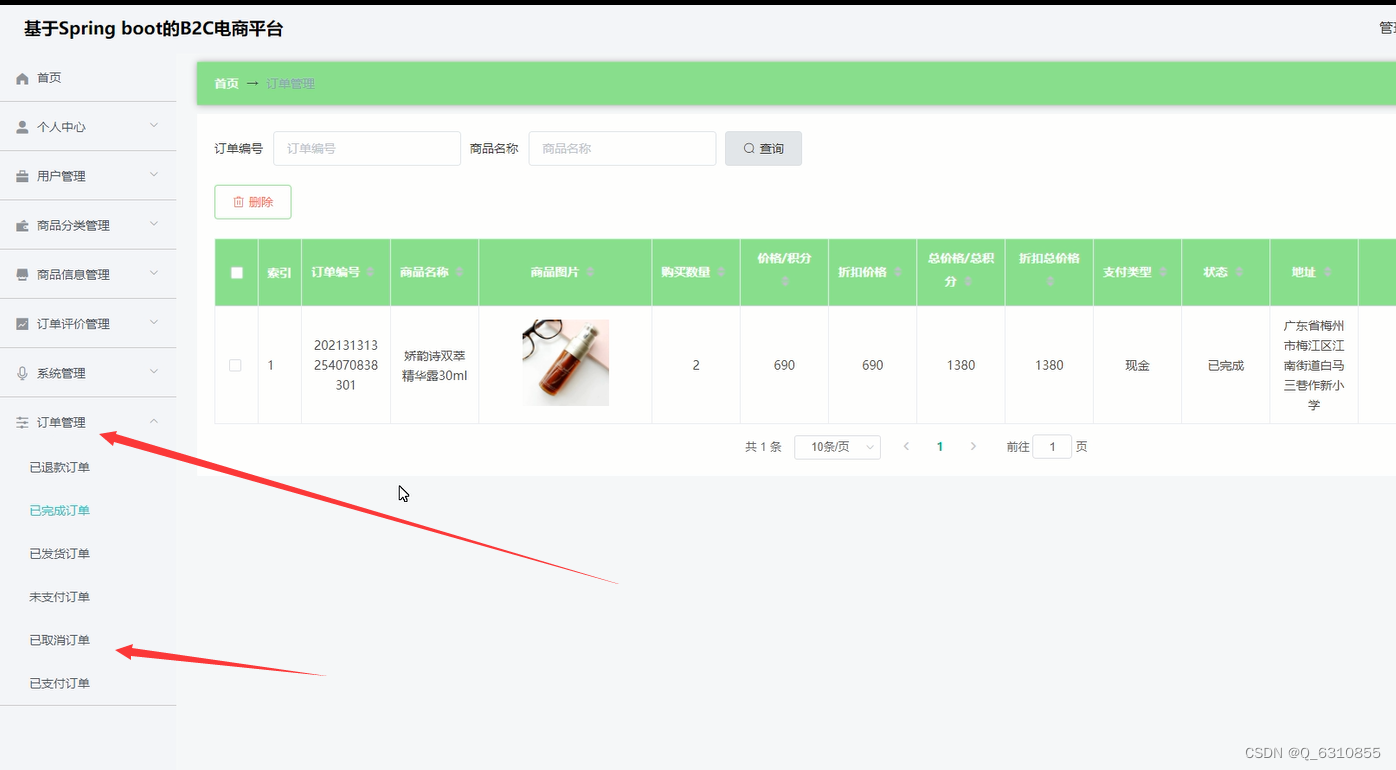Expand the 用户管理 menu chevron
Screen dimensions: 1396x770
[154, 175]
